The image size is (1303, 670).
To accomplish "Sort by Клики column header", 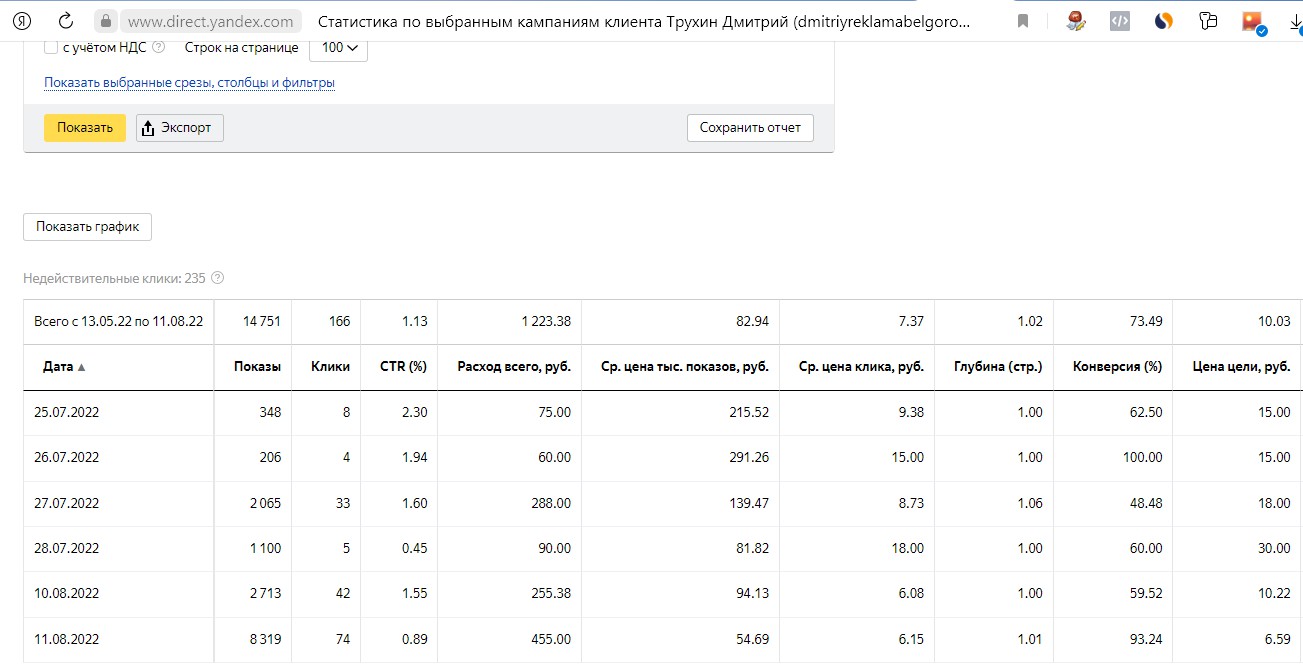I will [330, 367].
